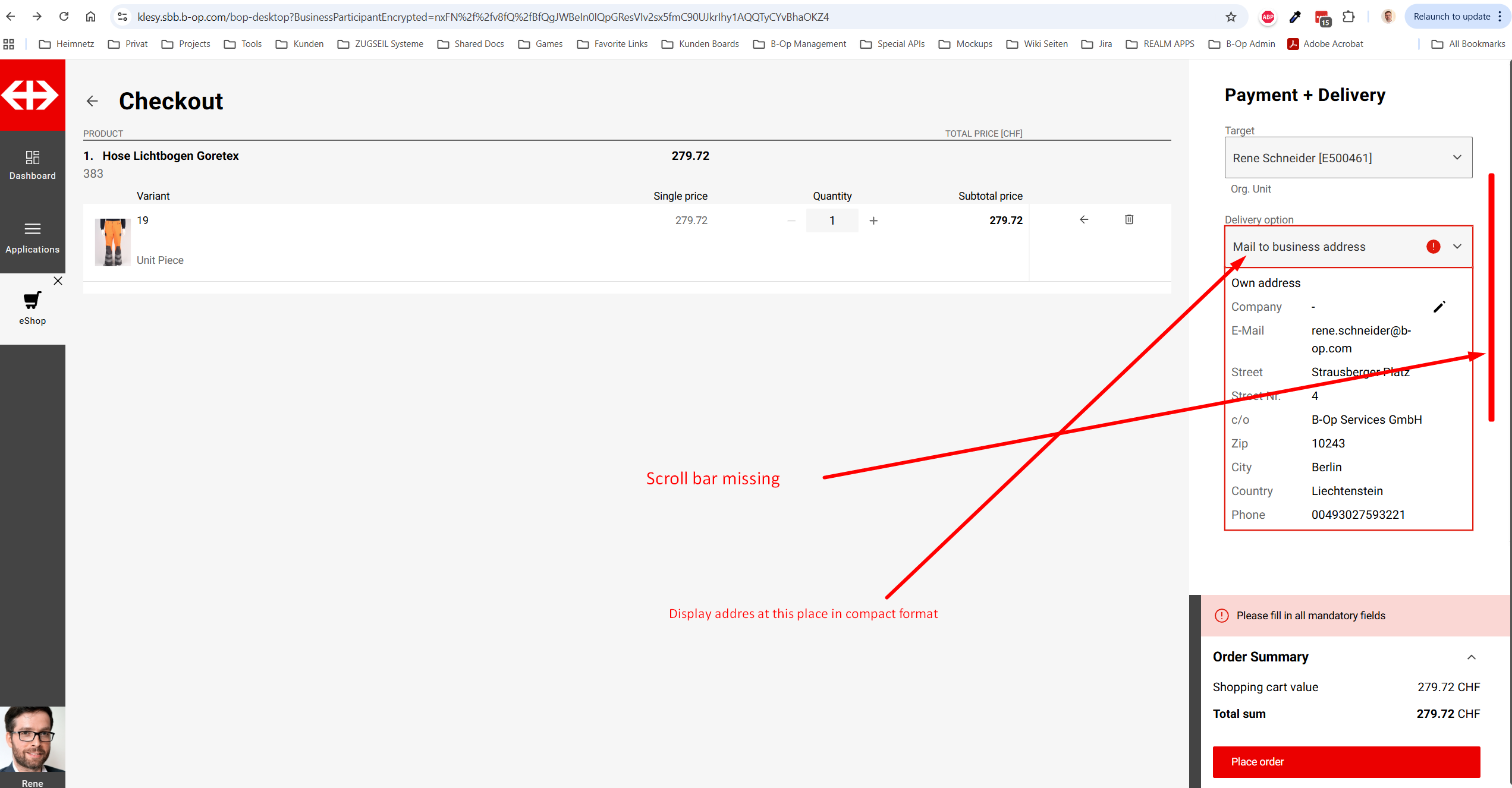Click Relaunch to update button
Screen dimensions: 1512x788
1451,17
